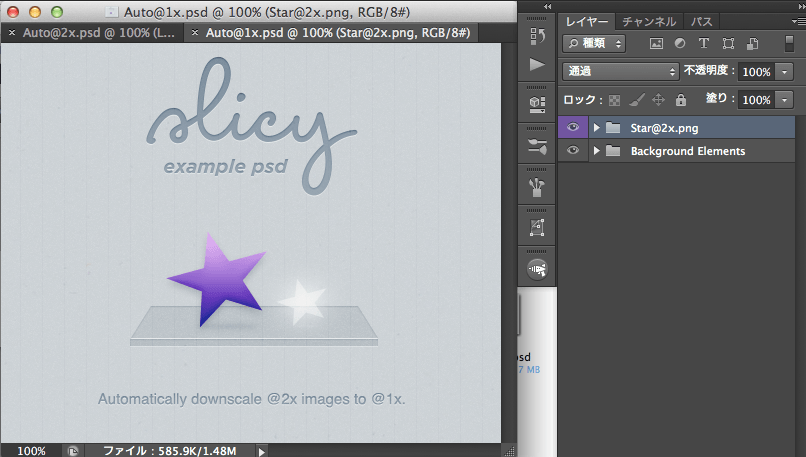Hide the Star@2x.png layer group
The image size is (806, 457).
tap(573, 127)
